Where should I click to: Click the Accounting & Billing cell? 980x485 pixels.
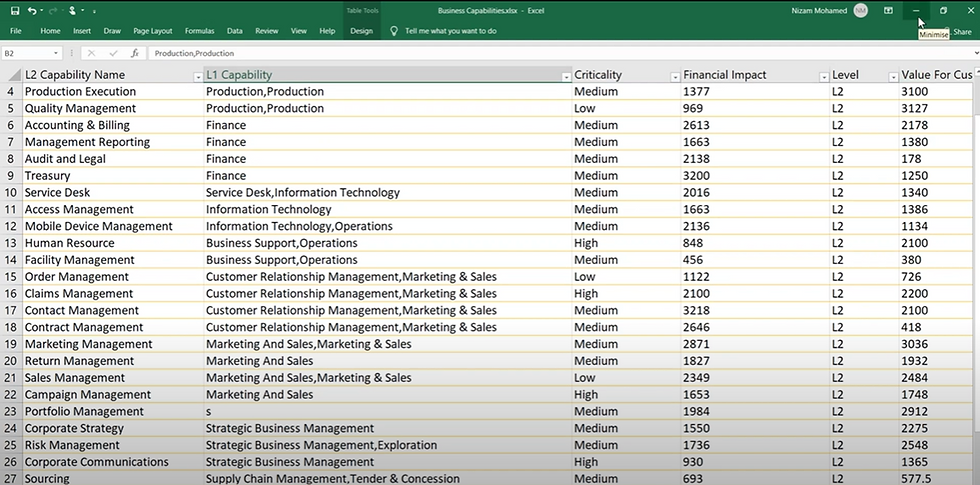tap(113, 125)
